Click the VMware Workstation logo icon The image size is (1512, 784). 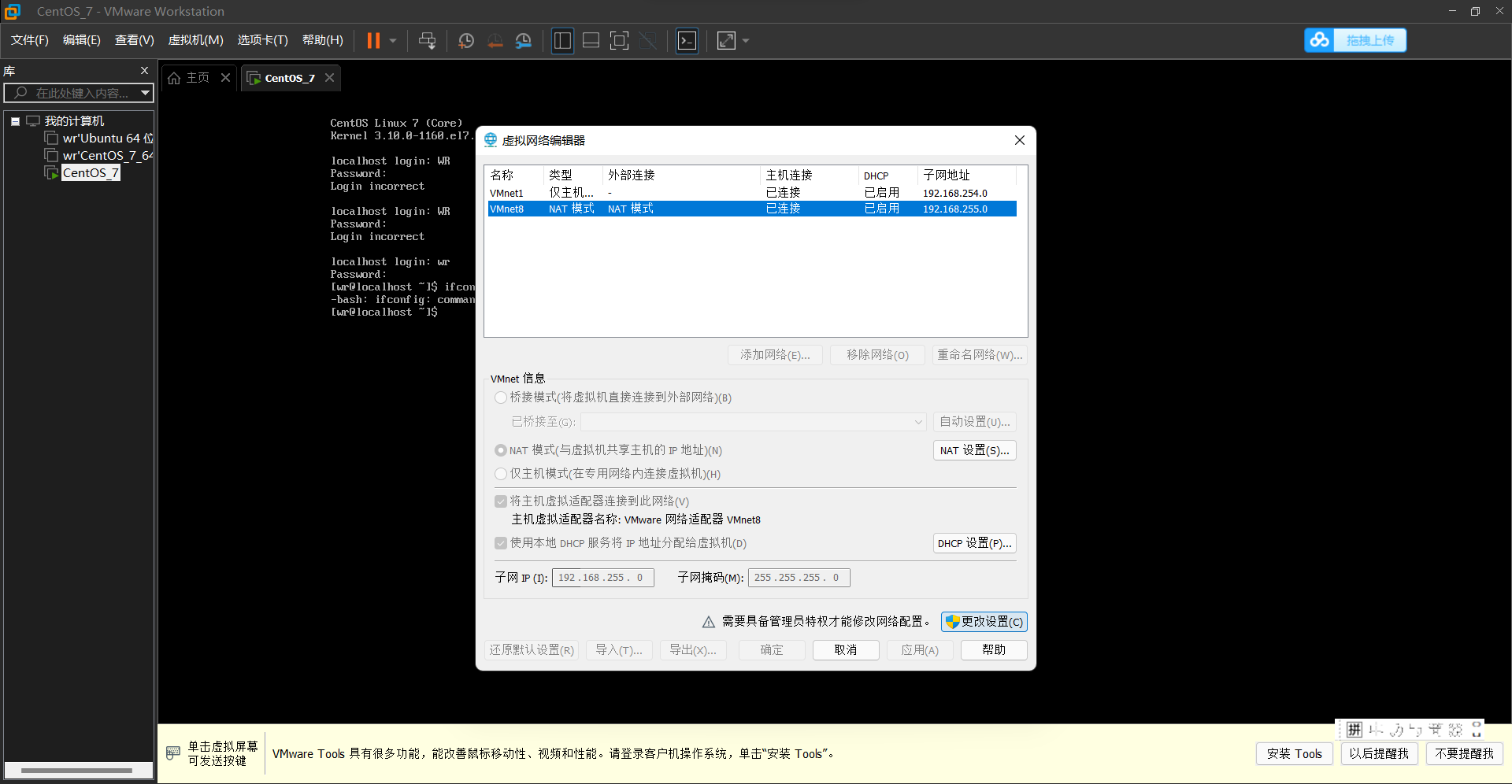[x=13, y=11]
